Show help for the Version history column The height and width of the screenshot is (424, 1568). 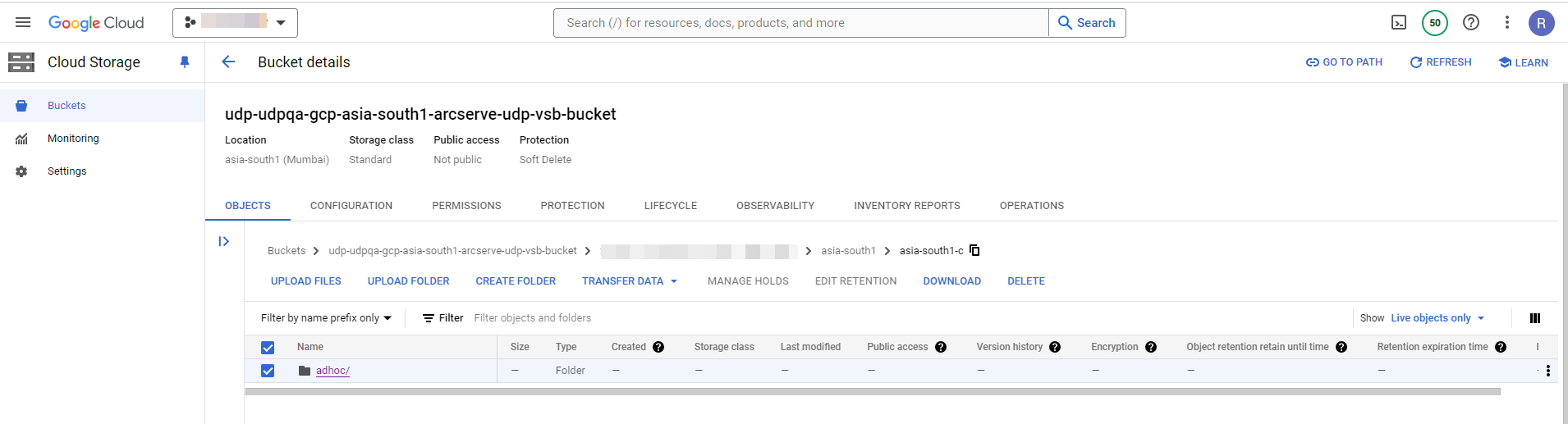coord(1055,347)
